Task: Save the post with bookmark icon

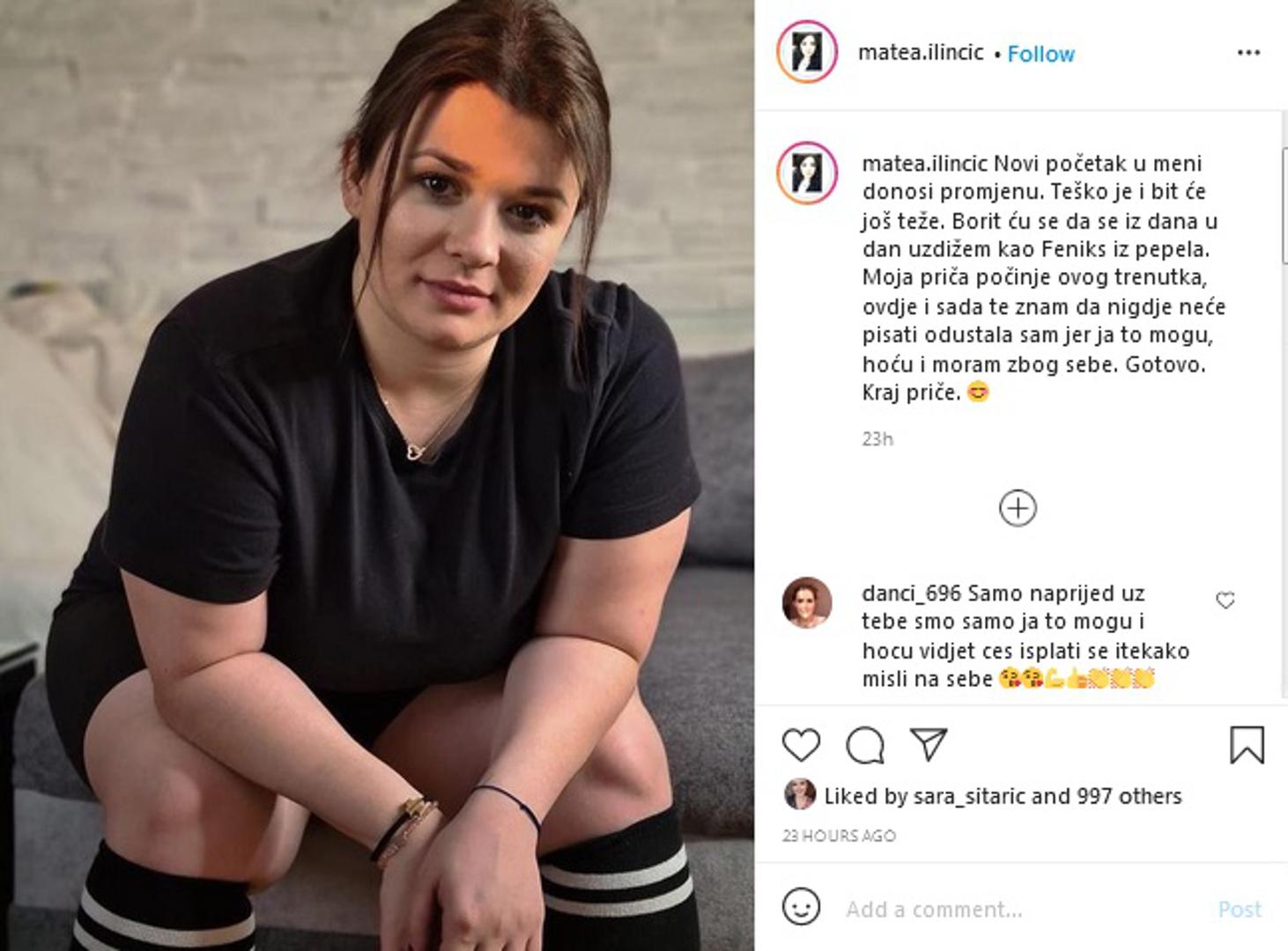Action: (x=1247, y=745)
